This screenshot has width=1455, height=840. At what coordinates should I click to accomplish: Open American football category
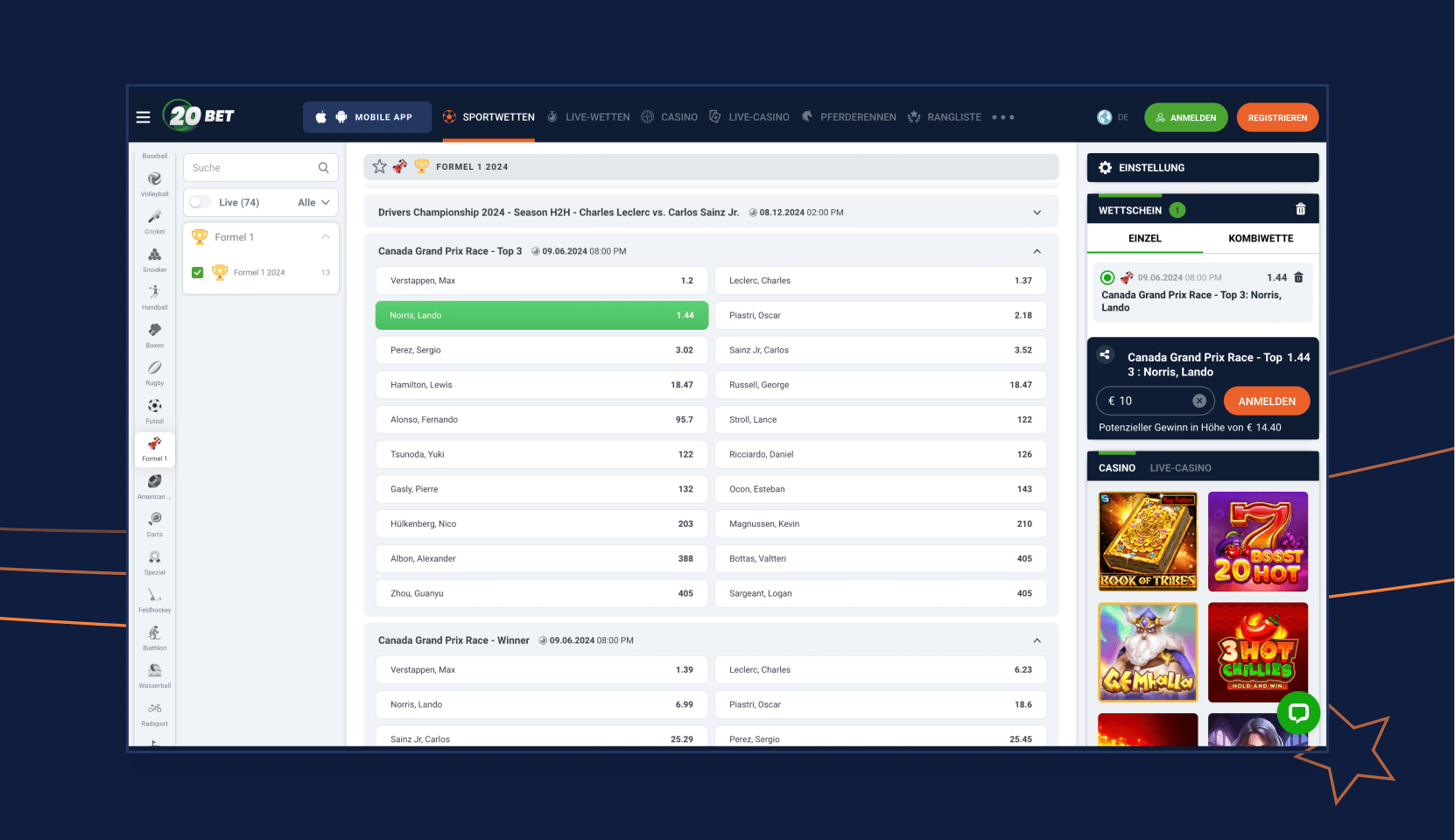pyautogui.click(x=155, y=486)
